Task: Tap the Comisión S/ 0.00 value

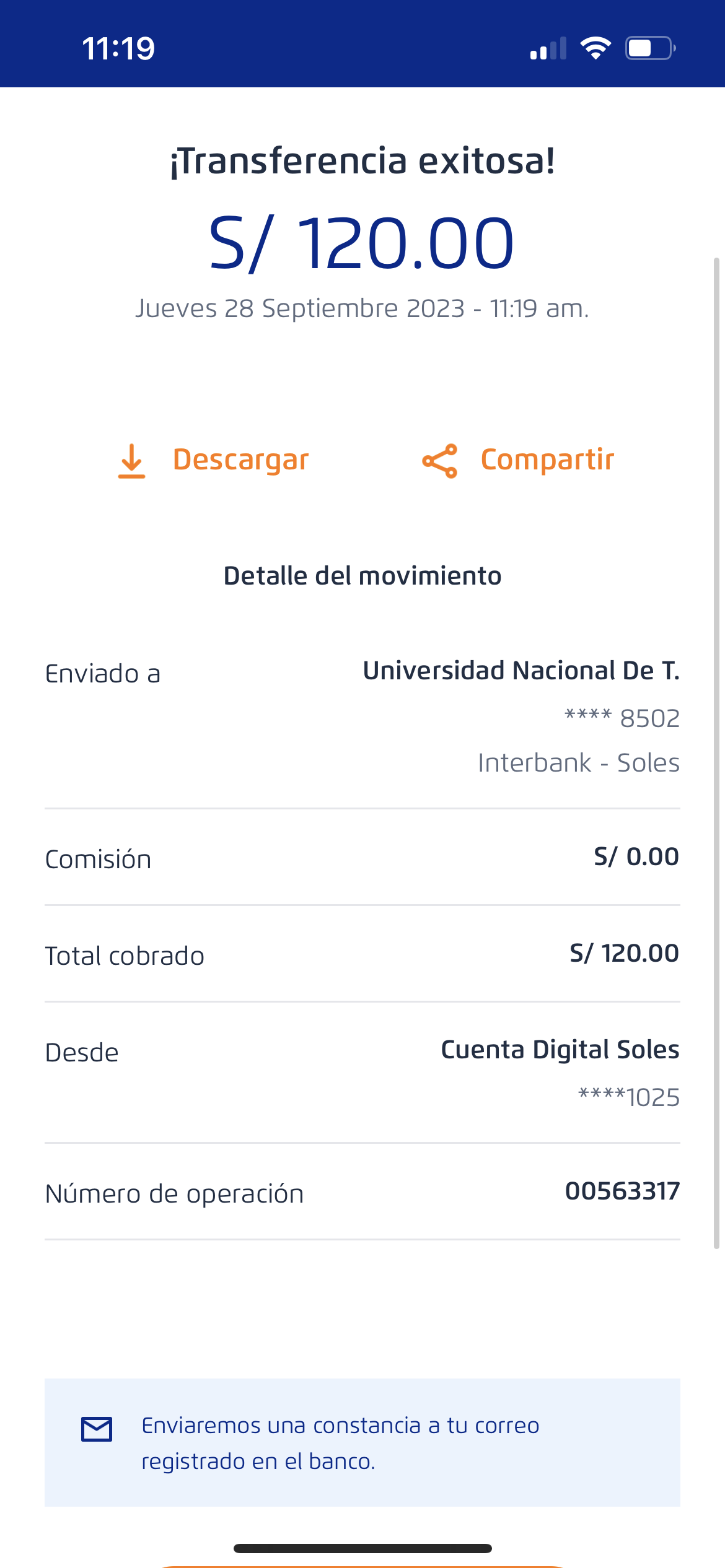Action: tap(636, 856)
